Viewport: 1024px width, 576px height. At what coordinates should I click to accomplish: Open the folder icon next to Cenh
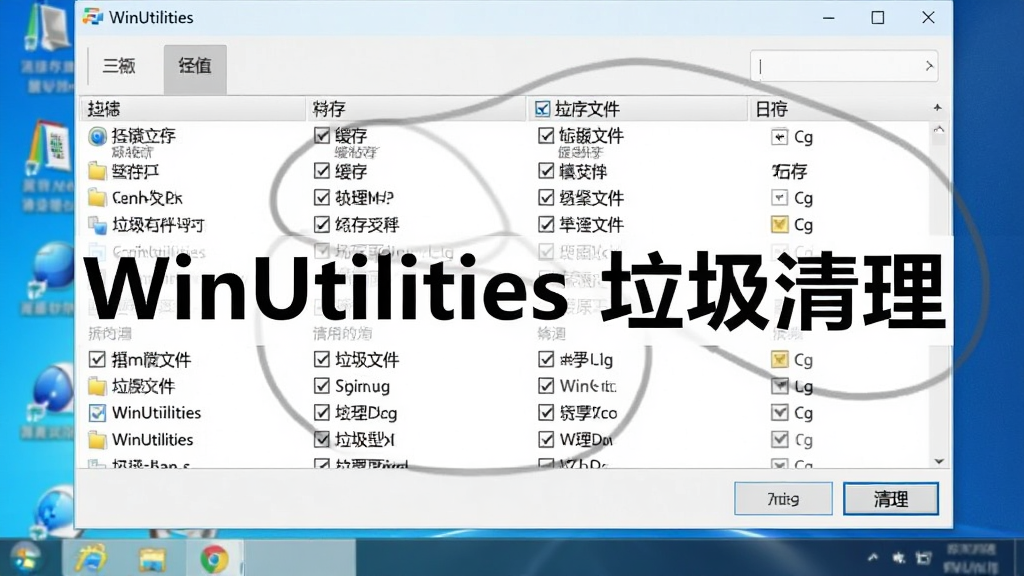coord(97,197)
